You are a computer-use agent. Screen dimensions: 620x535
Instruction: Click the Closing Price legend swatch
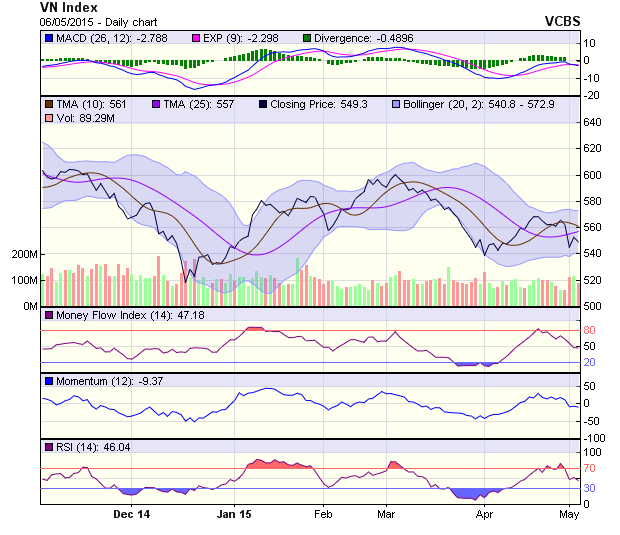click(x=262, y=103)
